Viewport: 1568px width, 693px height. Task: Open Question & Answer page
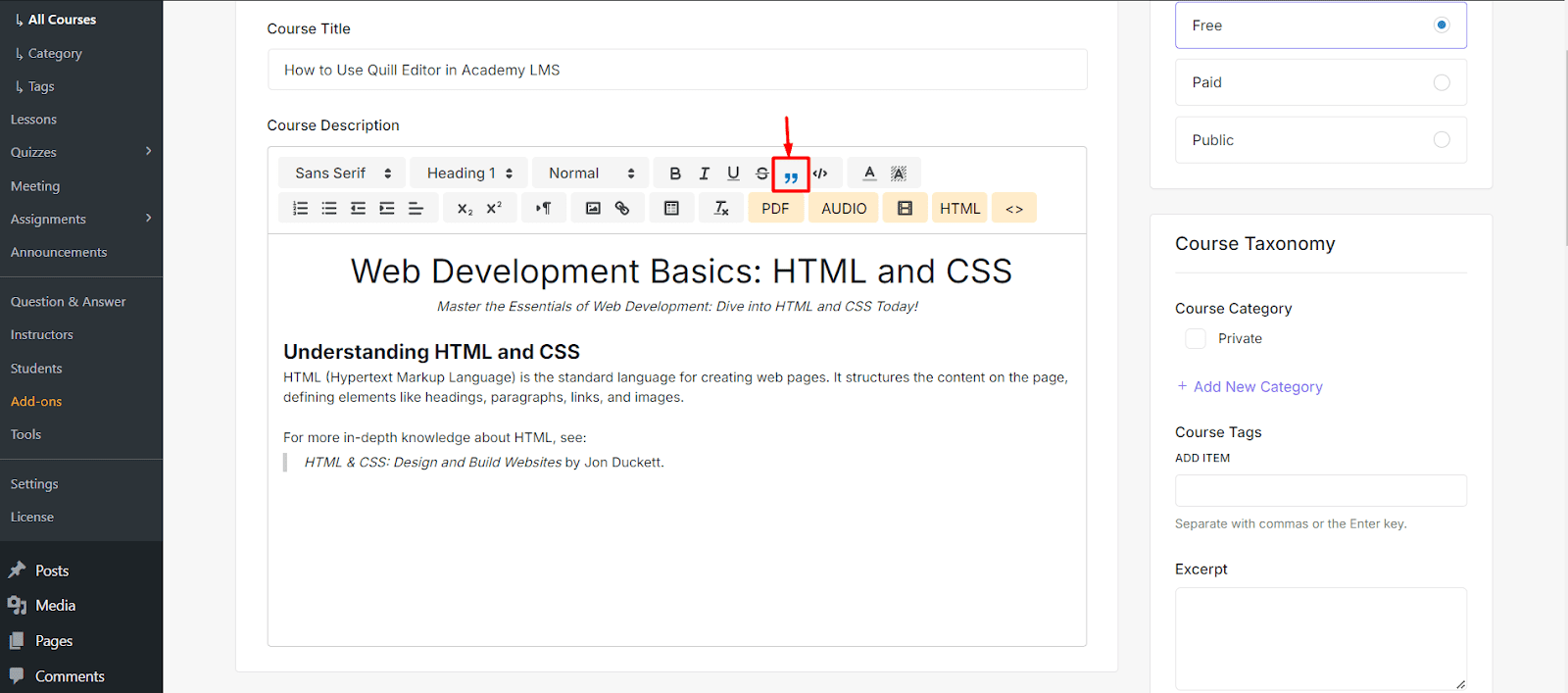(68, 302)
